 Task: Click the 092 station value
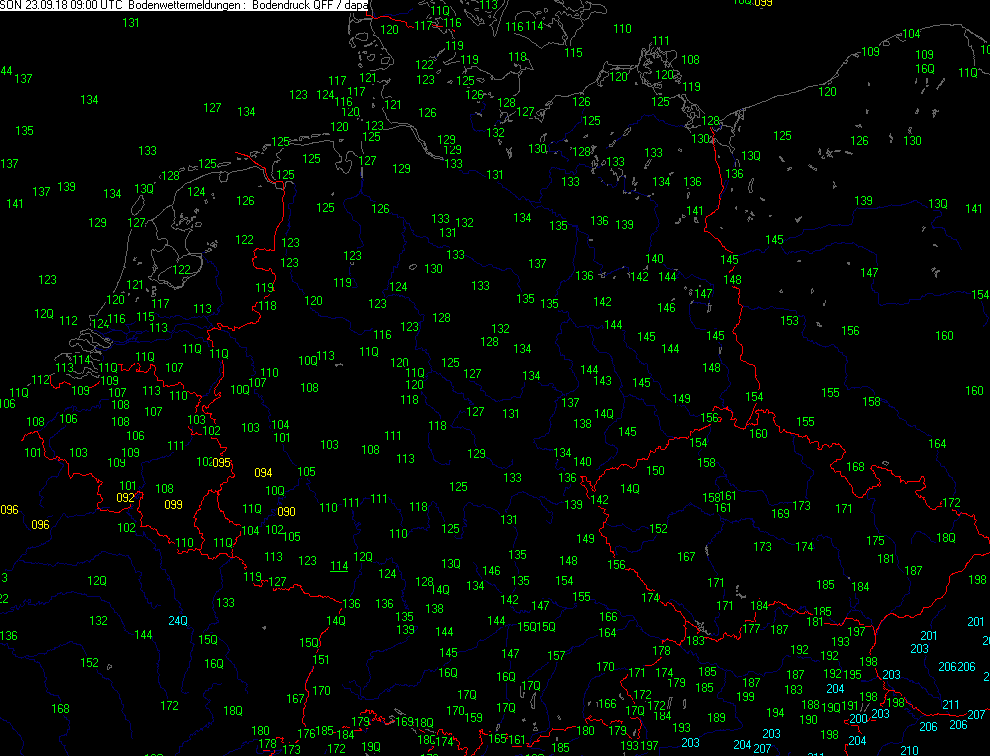[x=125, y=498]
